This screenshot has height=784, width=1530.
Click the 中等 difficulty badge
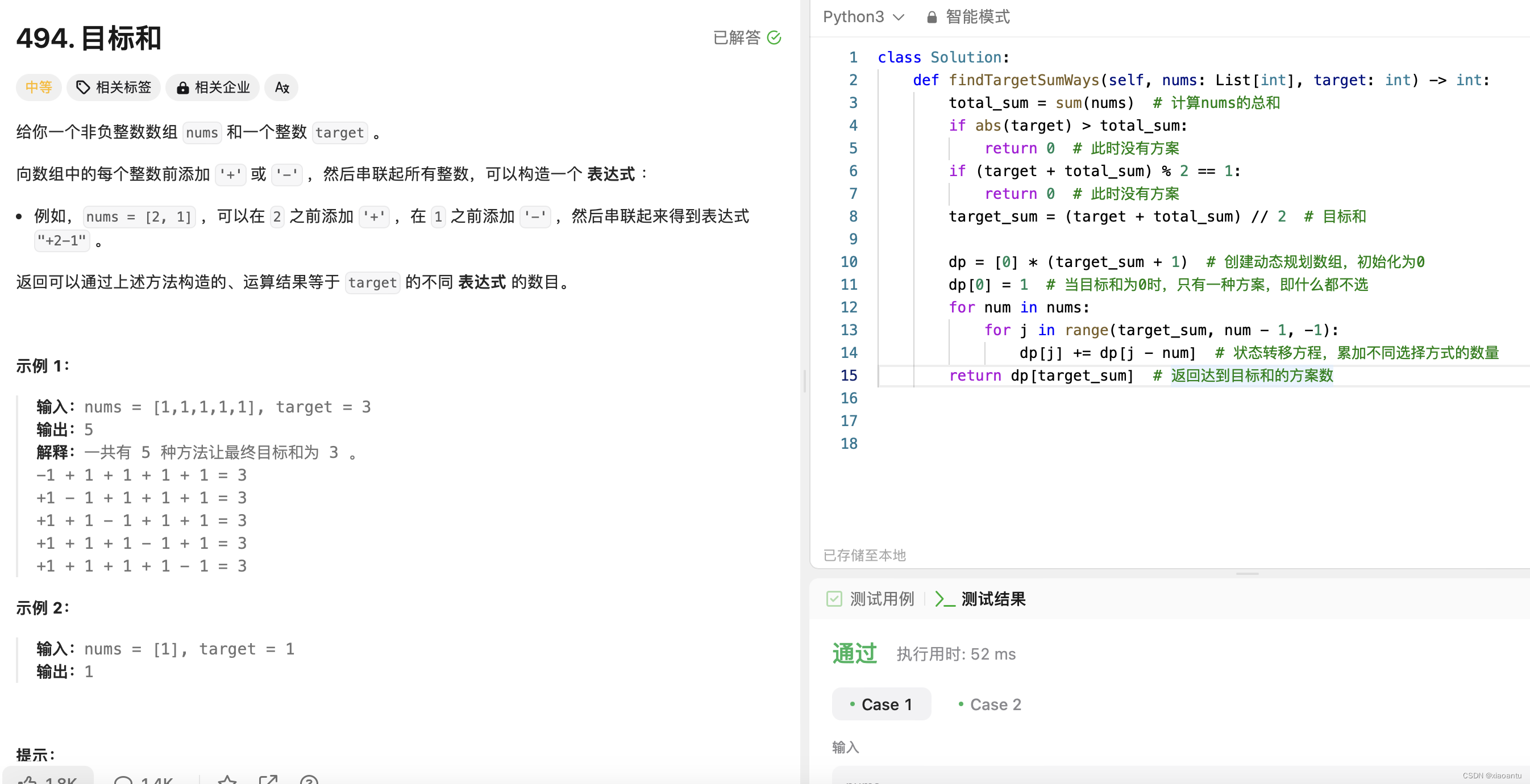tap(39, 87)
